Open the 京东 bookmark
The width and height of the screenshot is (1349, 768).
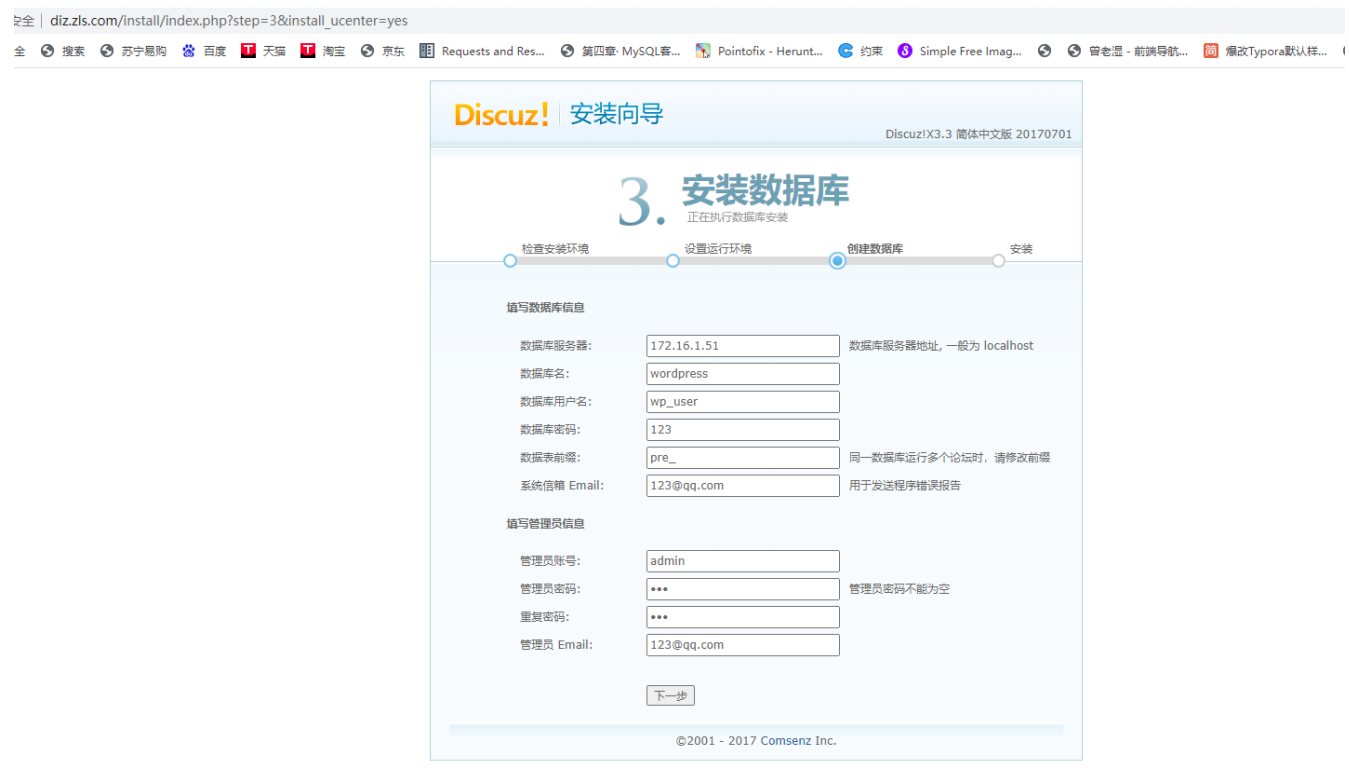point(382,51)
